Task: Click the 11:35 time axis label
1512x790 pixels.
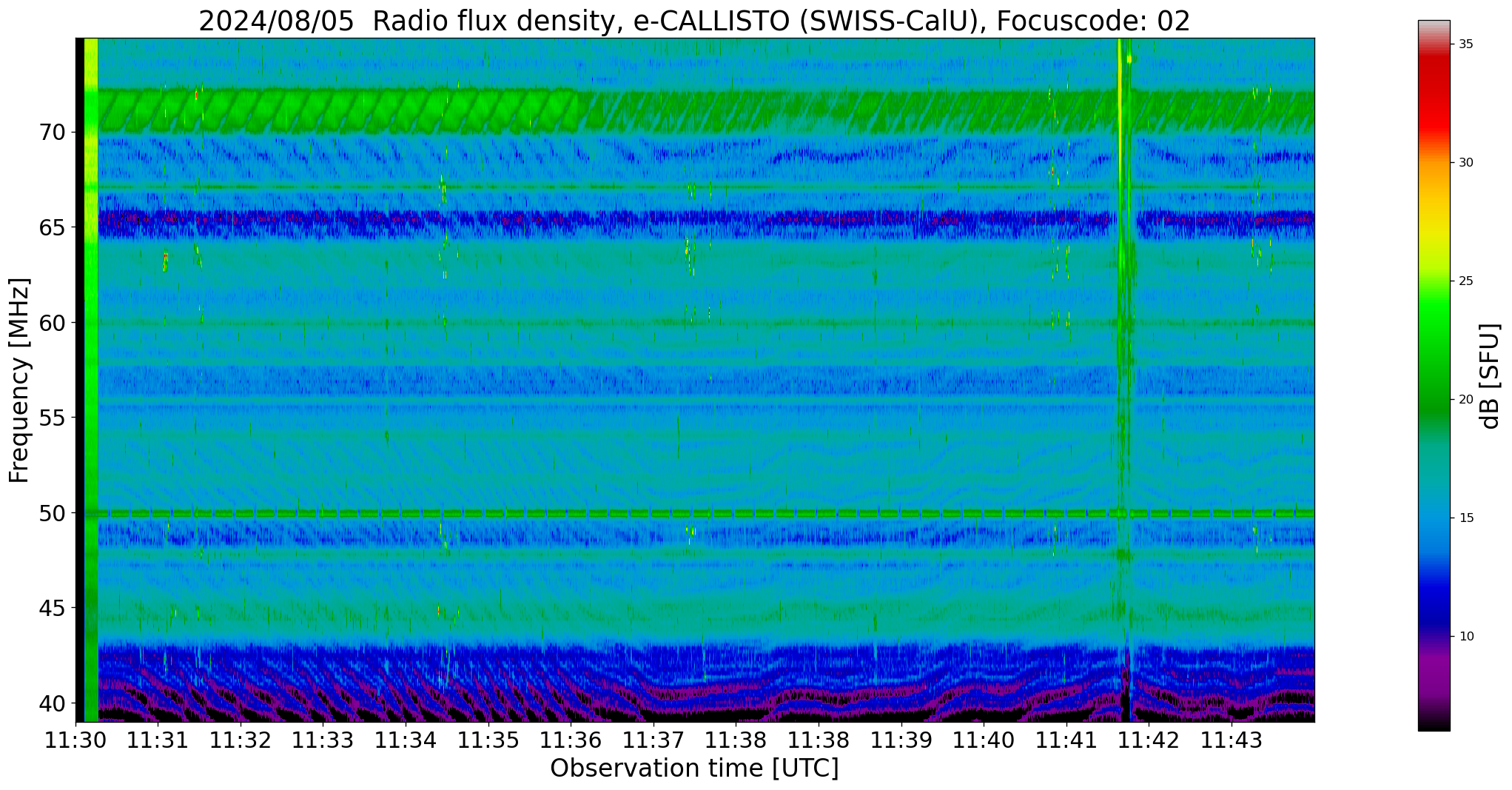Action: [488, 740]
